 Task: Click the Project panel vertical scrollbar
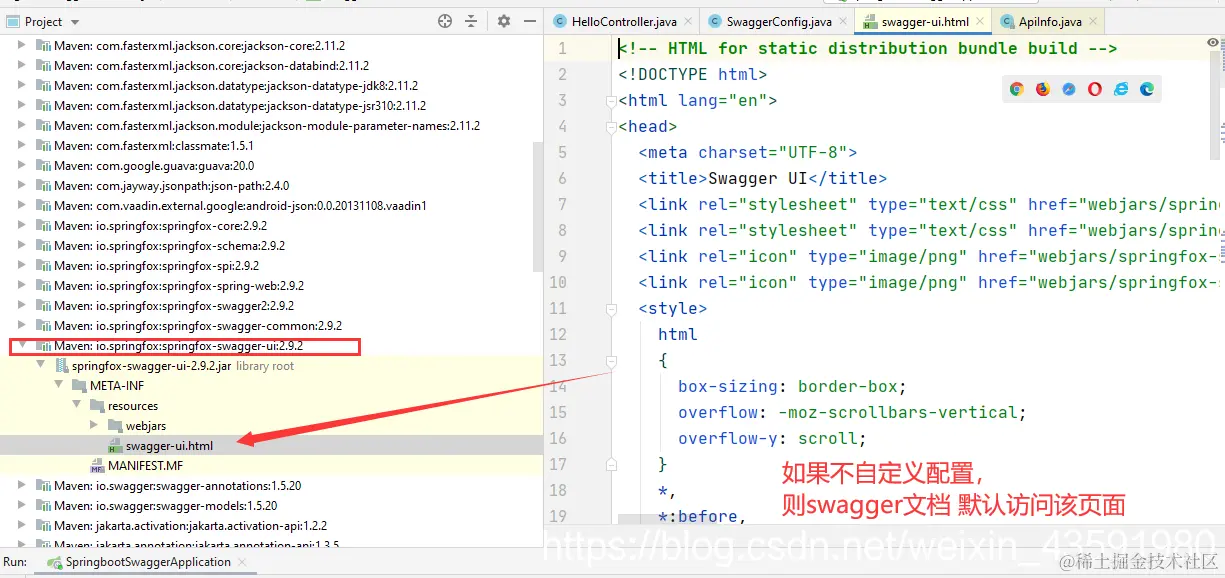(x=538, y=205)
